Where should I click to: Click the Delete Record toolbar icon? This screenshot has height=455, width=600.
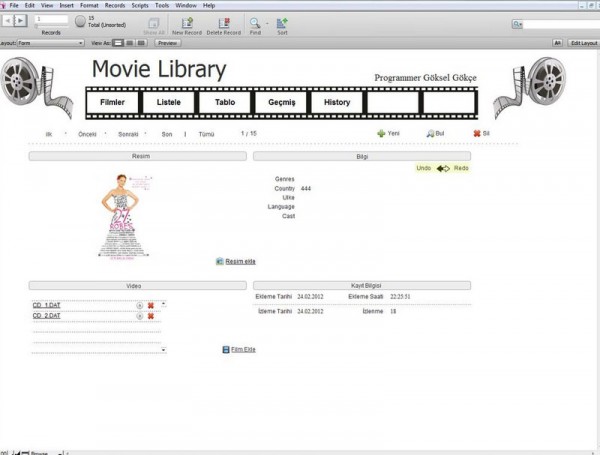click(223, 21)
